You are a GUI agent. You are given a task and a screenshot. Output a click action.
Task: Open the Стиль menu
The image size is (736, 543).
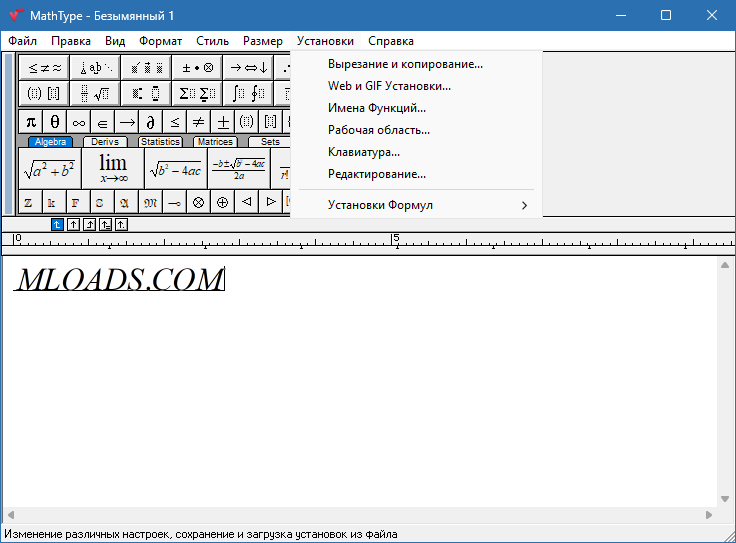pyautogui.click(x=213, y=41)
